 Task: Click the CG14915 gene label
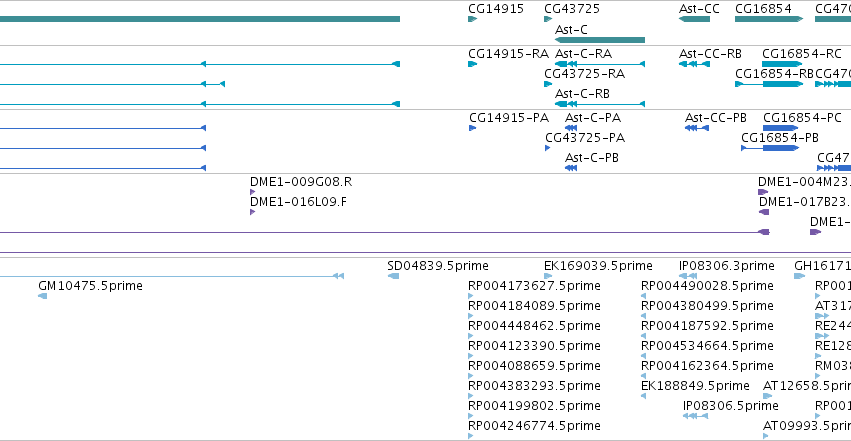(x=496, y=9)
